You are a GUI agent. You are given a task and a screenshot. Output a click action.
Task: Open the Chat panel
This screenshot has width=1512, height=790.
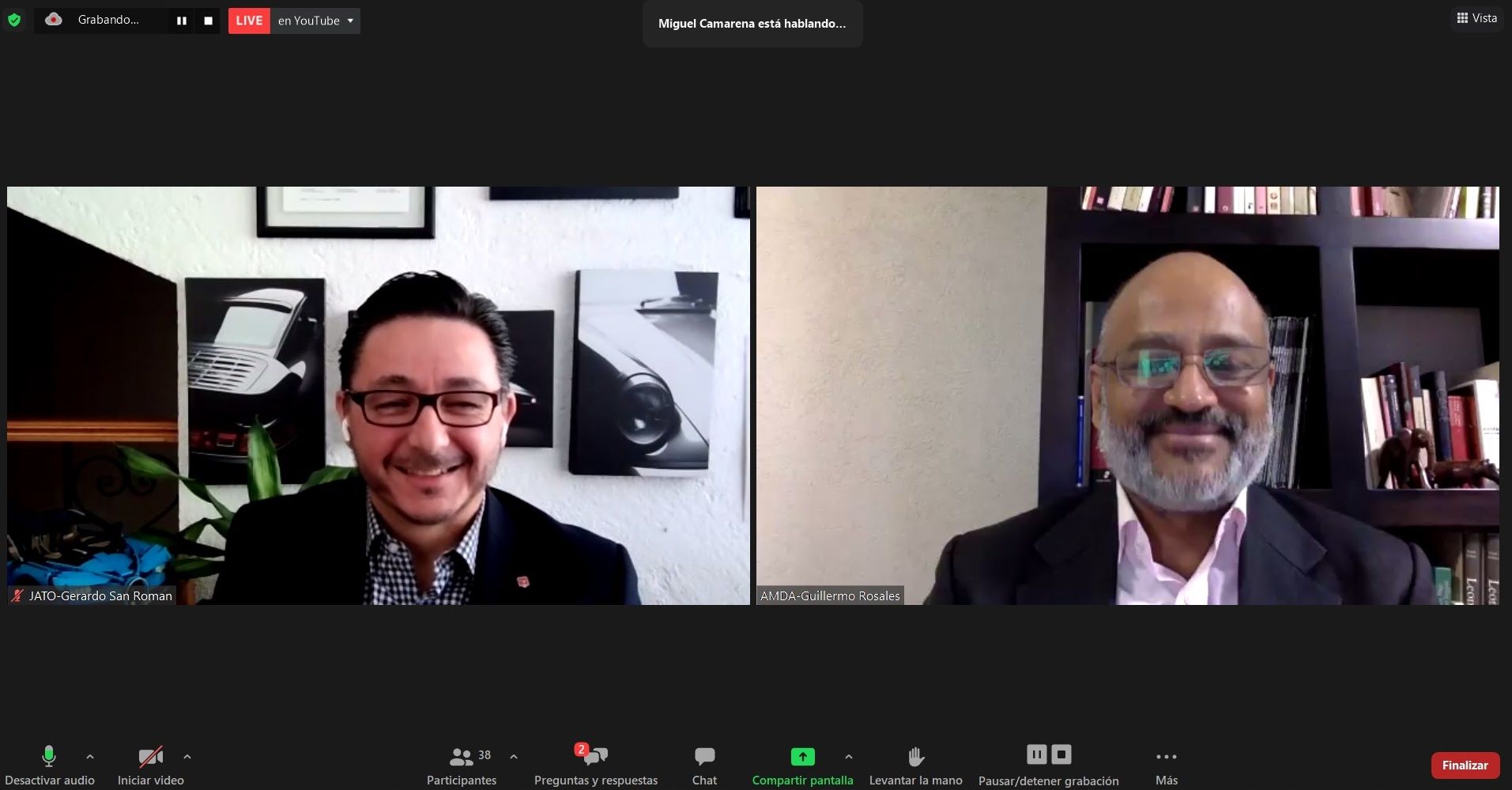point(704,765)
